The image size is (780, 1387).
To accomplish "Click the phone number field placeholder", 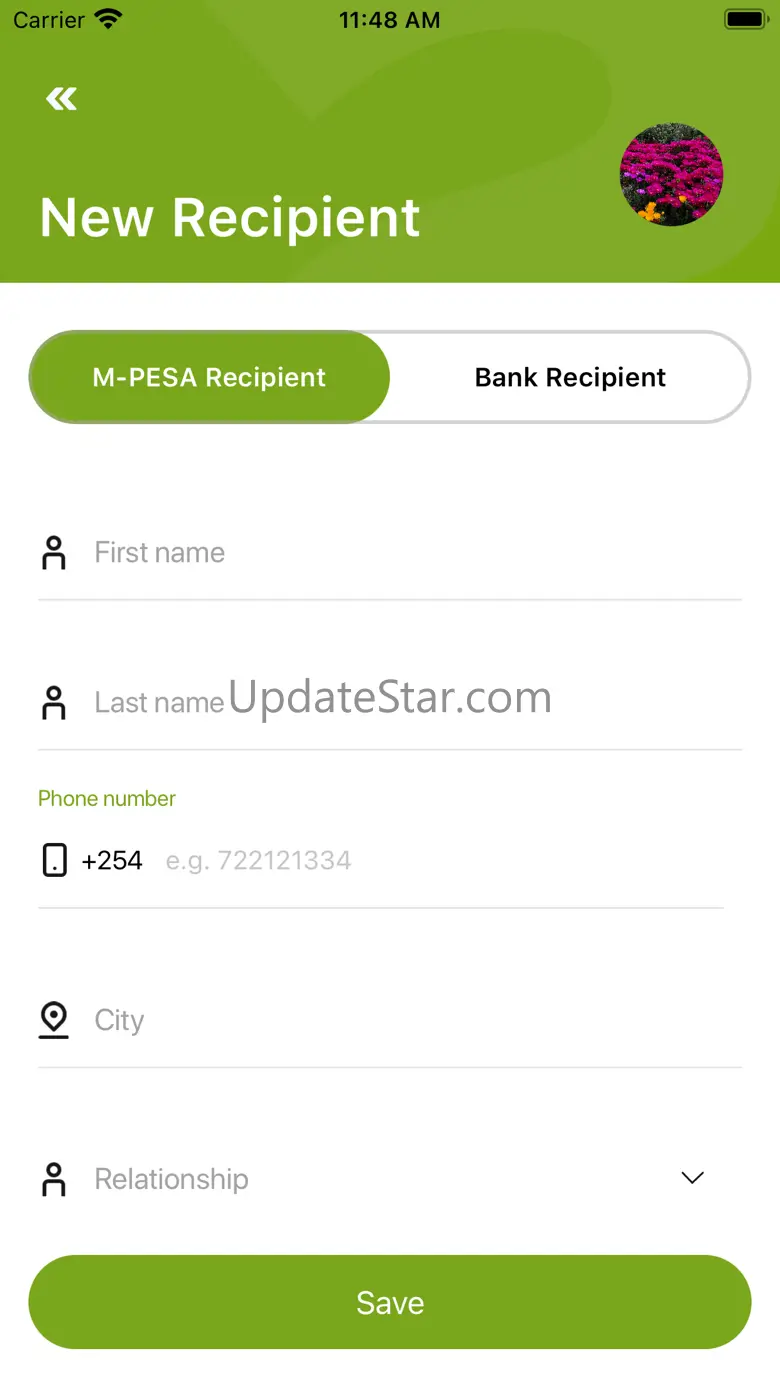I will (258, 860).
